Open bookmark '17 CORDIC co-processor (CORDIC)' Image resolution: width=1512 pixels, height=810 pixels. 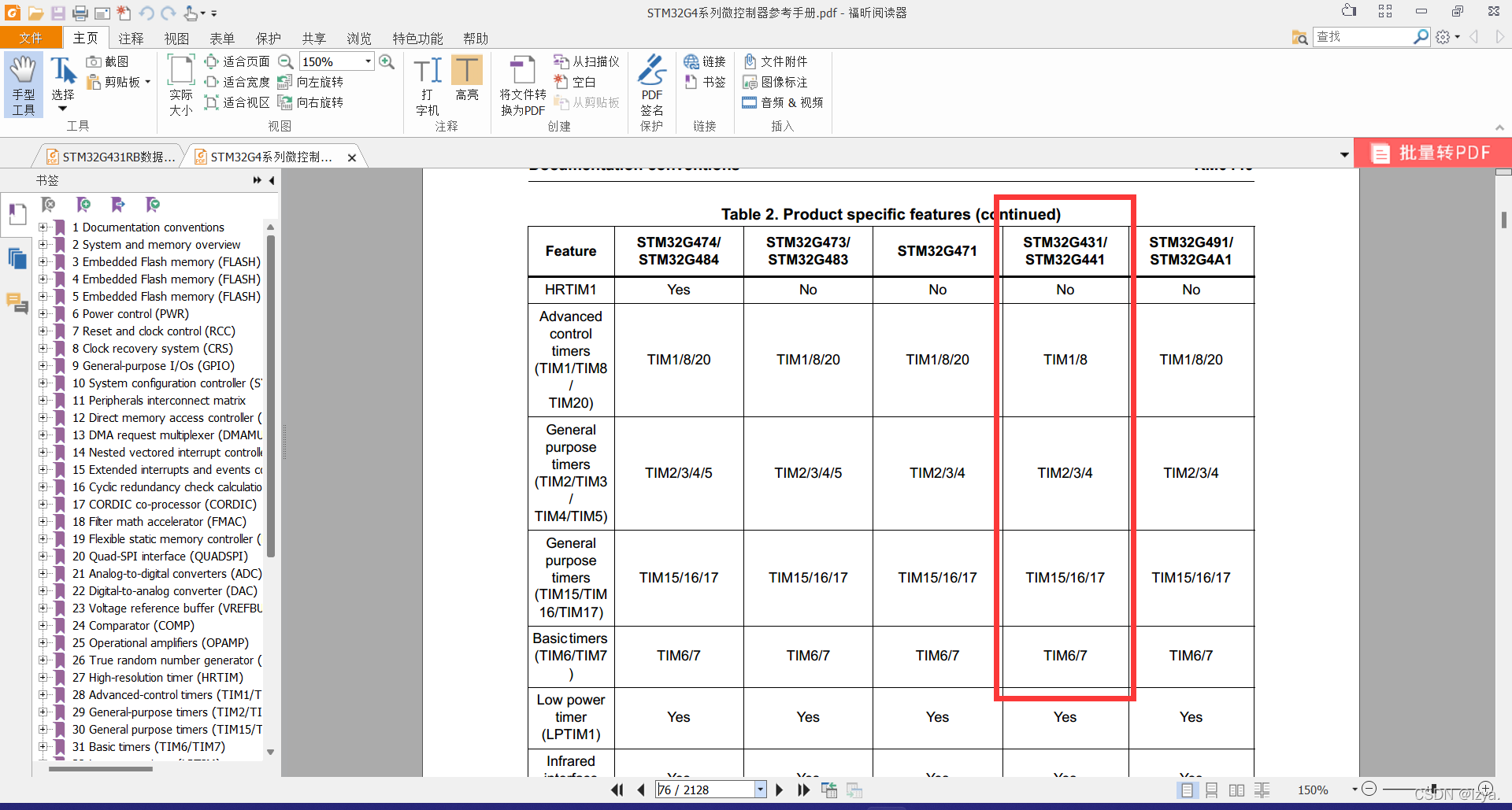pos(165,505)
